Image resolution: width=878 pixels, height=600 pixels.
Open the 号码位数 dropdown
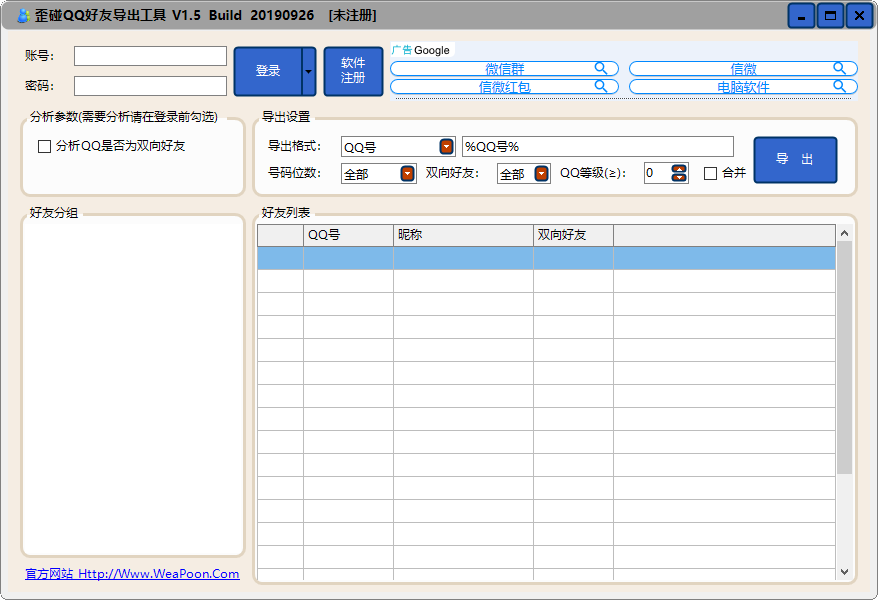pyautogui.click(x=406, y=172)
